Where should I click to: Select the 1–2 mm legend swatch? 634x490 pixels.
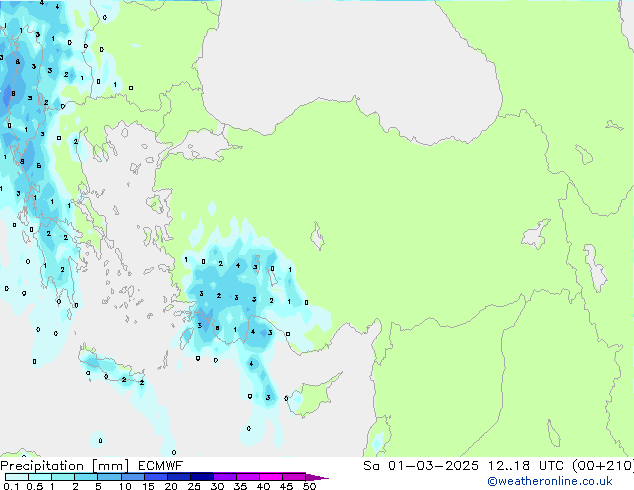point(63,477)
